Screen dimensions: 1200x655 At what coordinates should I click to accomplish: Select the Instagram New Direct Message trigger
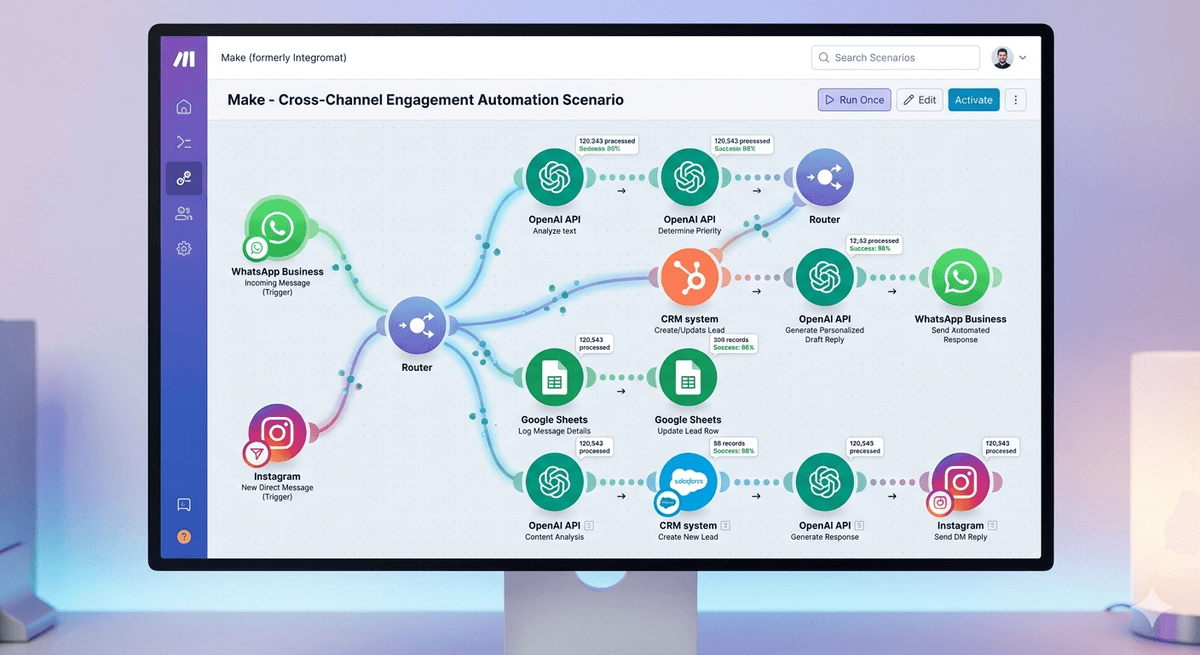click(277, 433)
